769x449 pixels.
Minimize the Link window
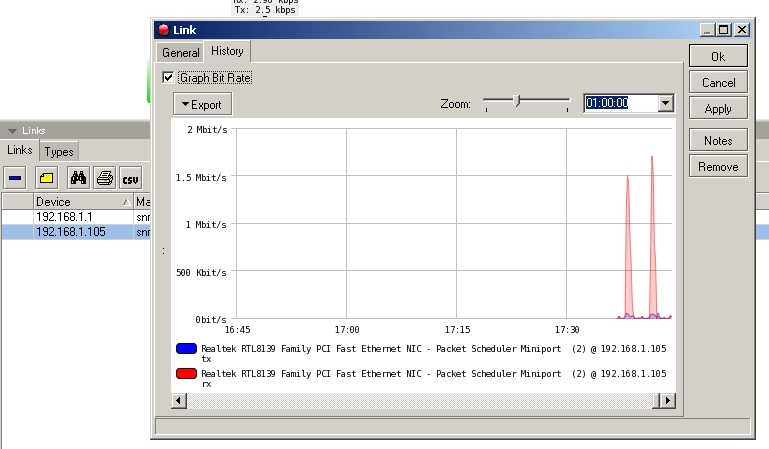[x=706, y=30]
